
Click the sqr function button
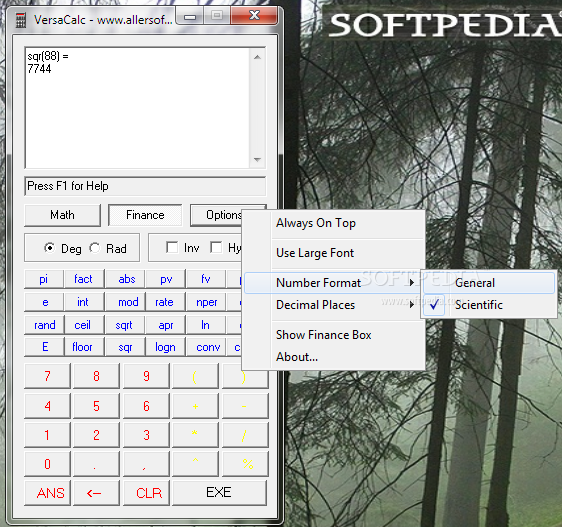[x=125, y=347]
